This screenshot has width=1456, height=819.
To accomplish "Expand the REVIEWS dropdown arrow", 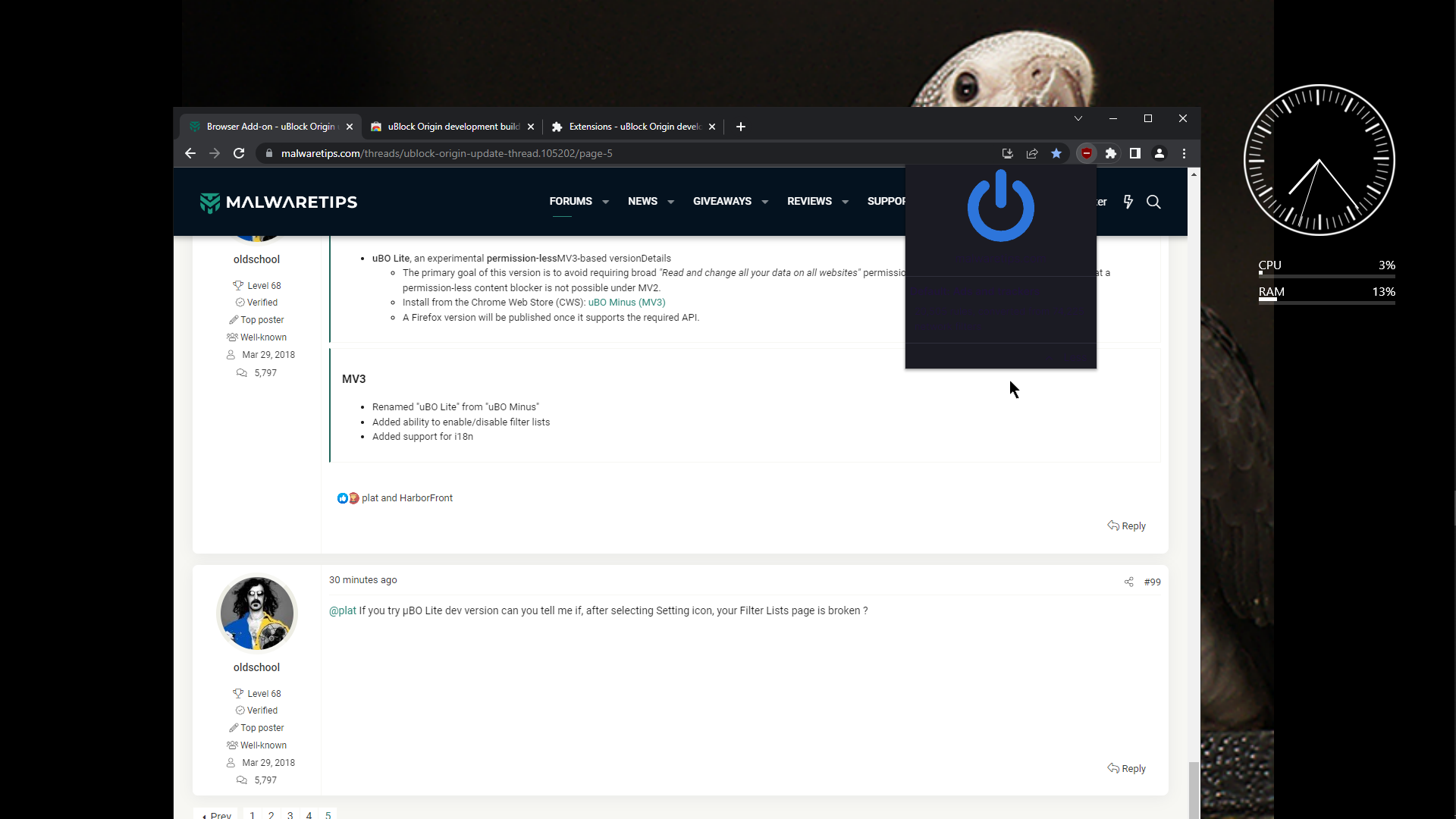I will click(x=845, y=202).
